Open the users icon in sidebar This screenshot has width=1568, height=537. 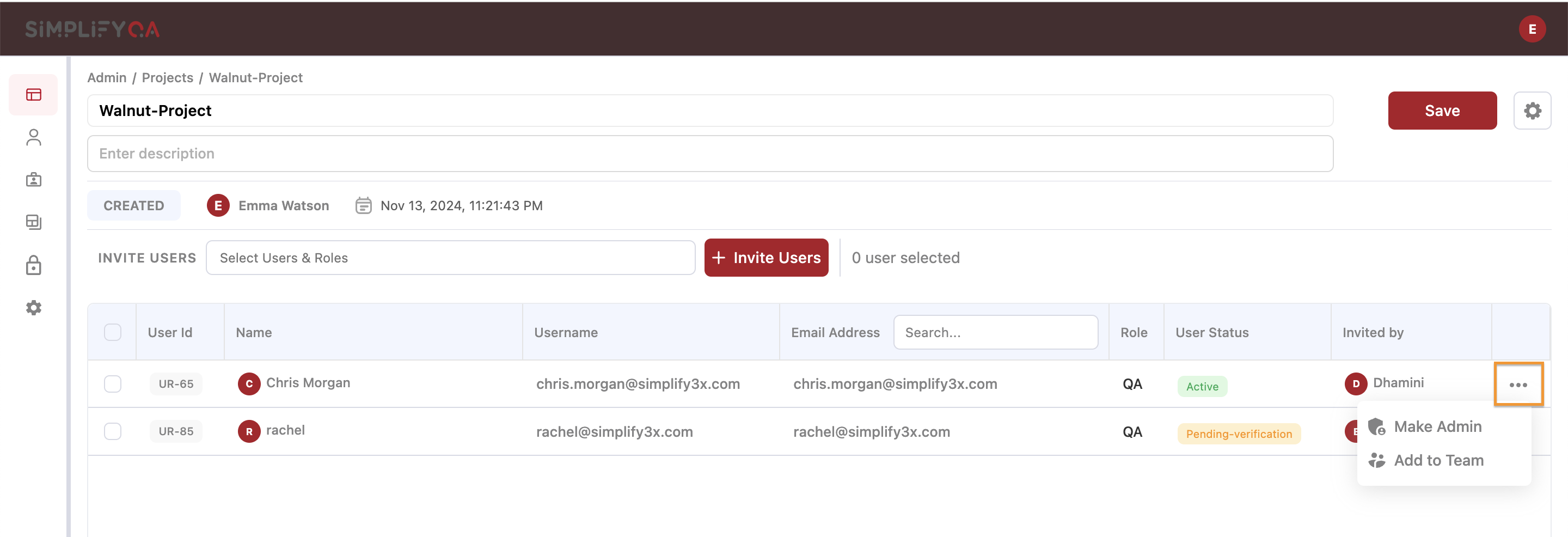[x=33, y=137]
